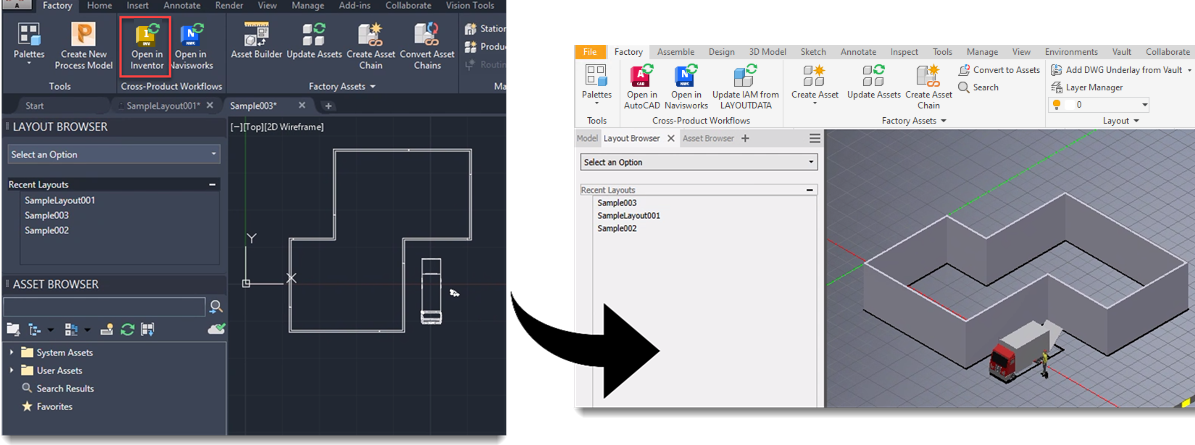Viewport: 1195px width, 445px height.
Task: Click Convert to Assets in Inventor ribbon
Action: [999, 70]
